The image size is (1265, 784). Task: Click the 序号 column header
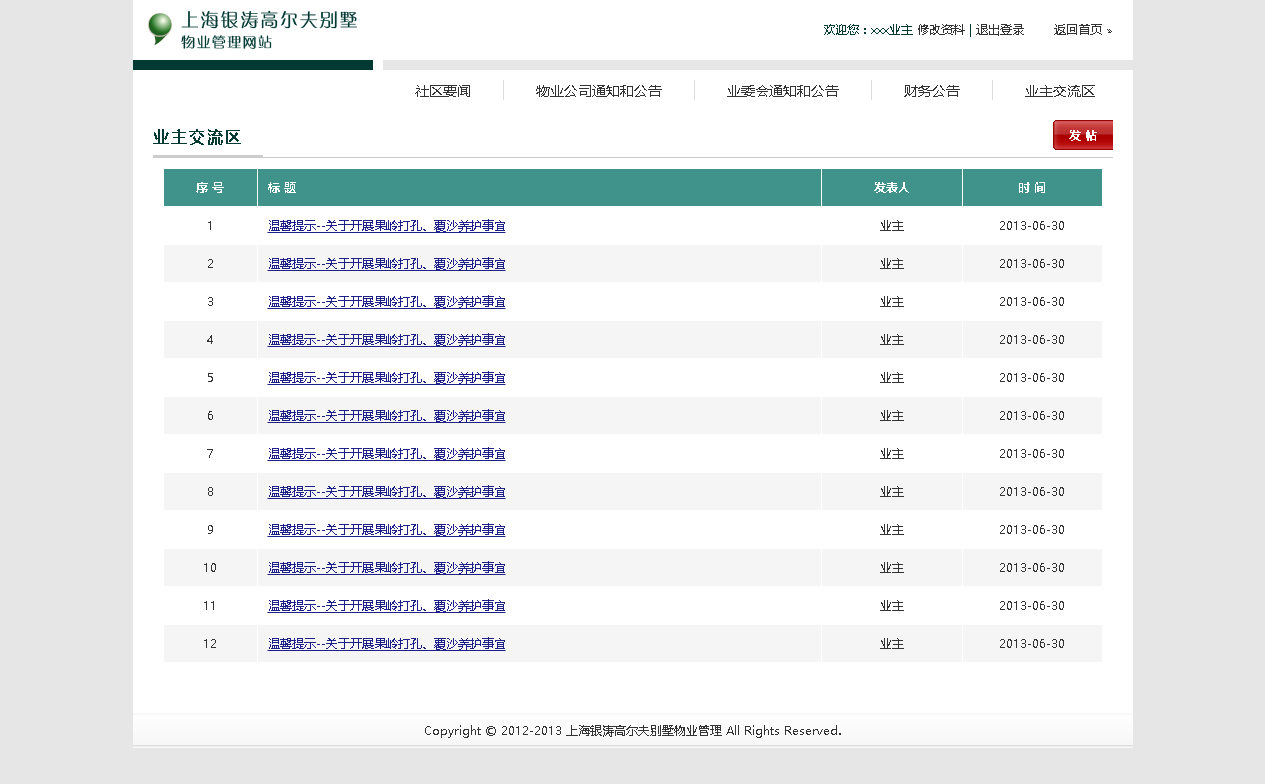[x=210, y=188]
